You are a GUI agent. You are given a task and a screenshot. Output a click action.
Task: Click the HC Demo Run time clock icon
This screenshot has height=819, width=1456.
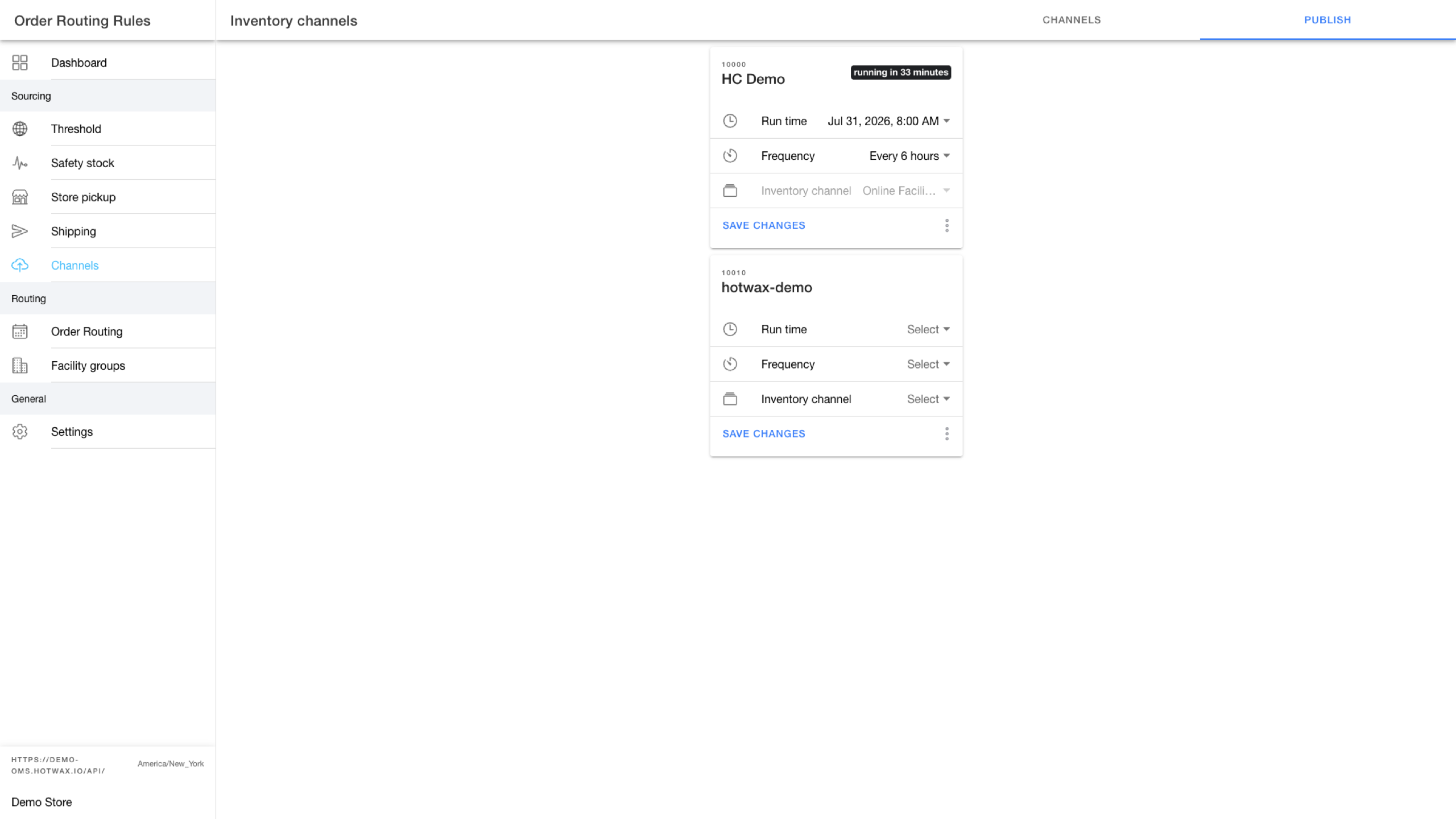tap(730, 121)
